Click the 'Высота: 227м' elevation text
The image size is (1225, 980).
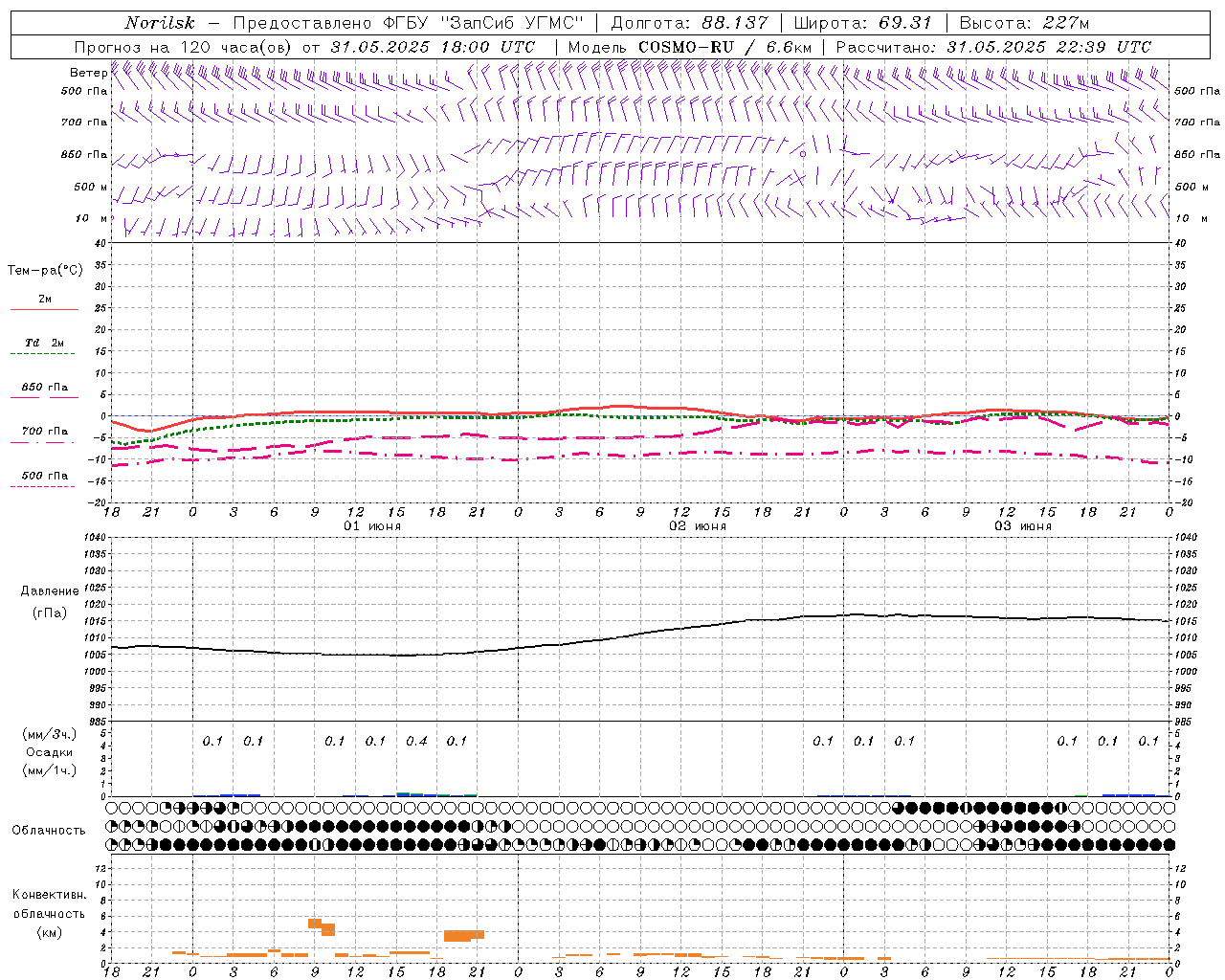(1024, 23)
